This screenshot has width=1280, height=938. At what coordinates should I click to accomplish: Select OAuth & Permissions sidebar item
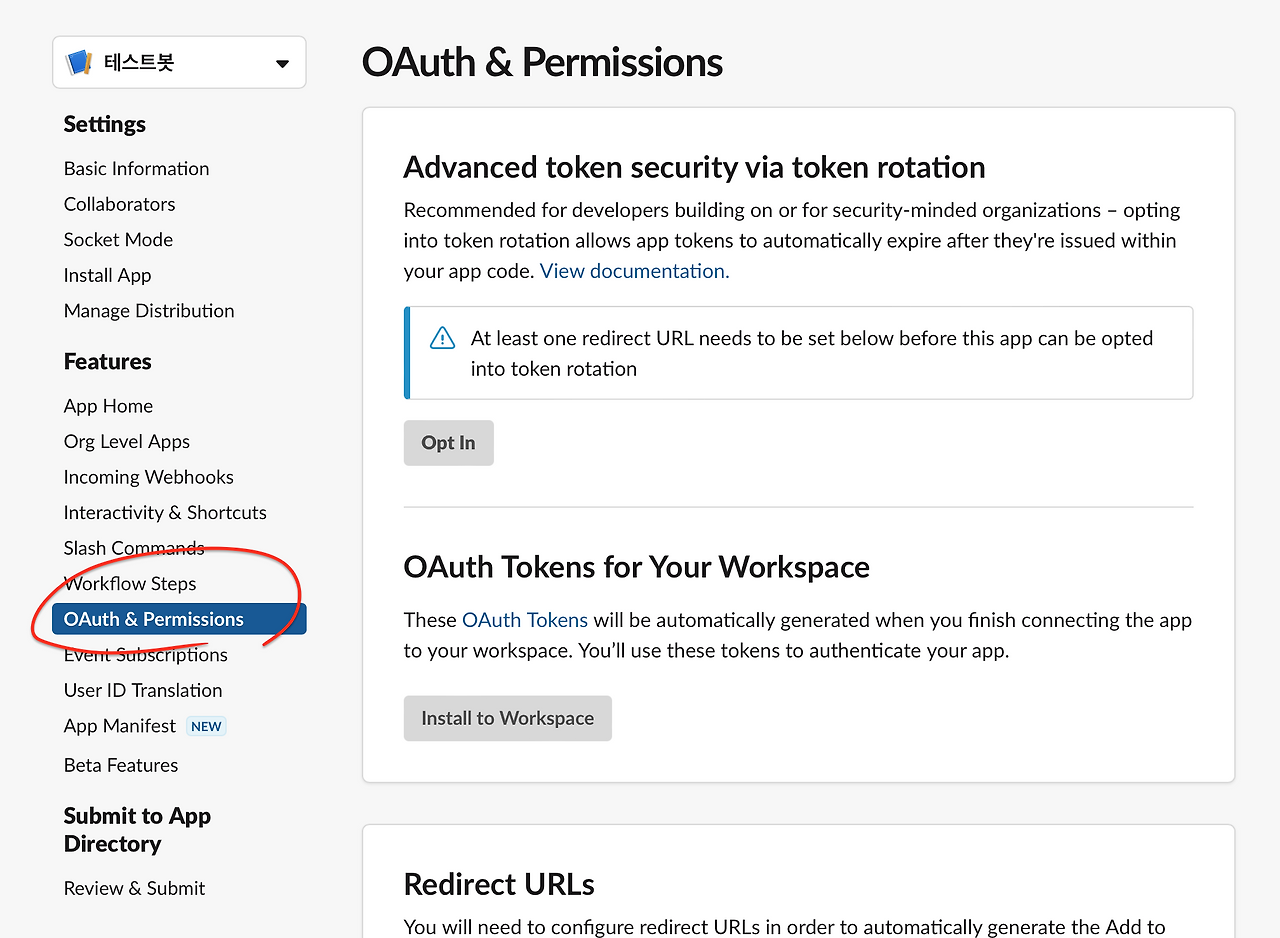tap(179, 619)
